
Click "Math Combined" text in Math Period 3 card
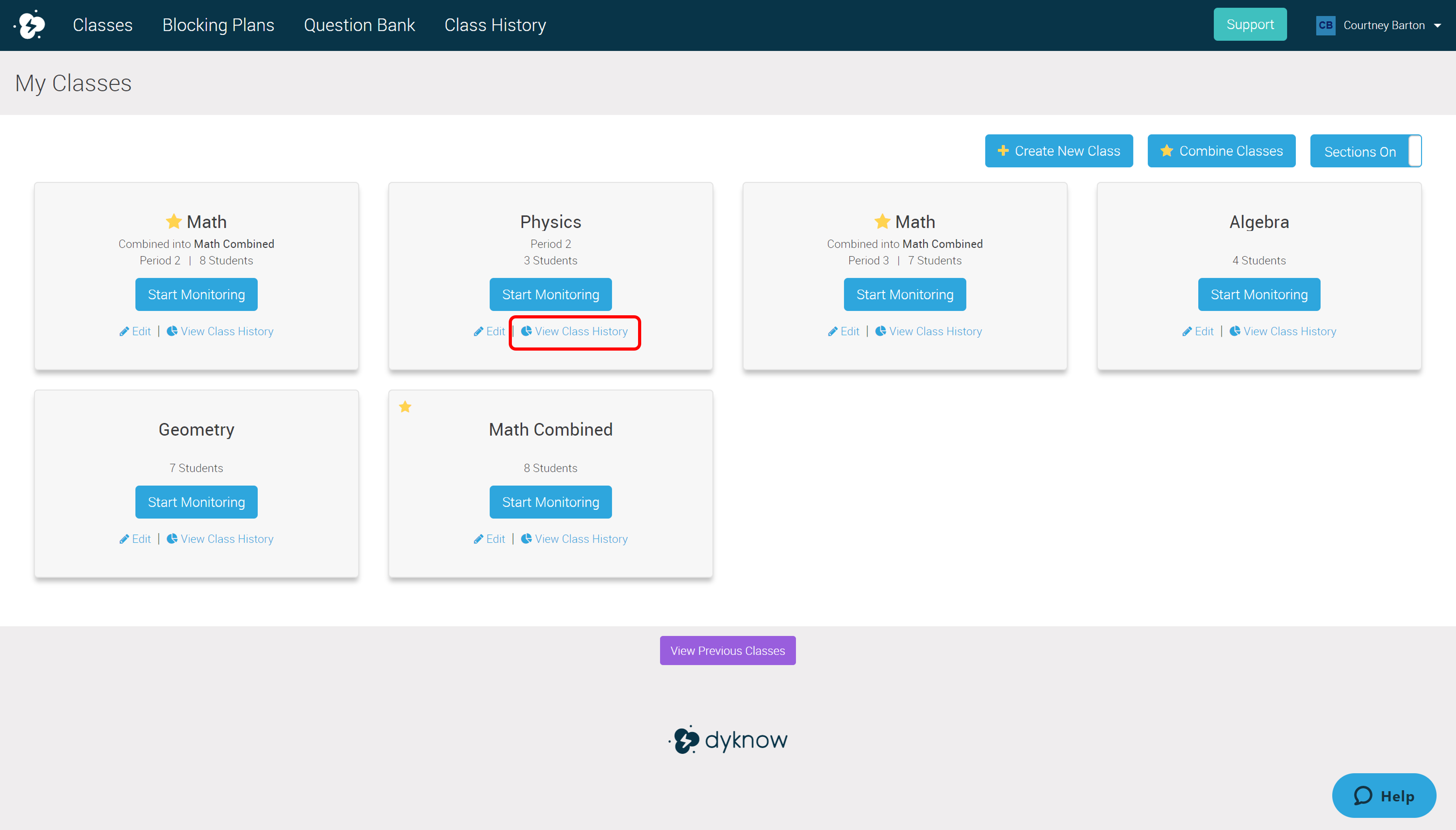click(x=942, y=244)
